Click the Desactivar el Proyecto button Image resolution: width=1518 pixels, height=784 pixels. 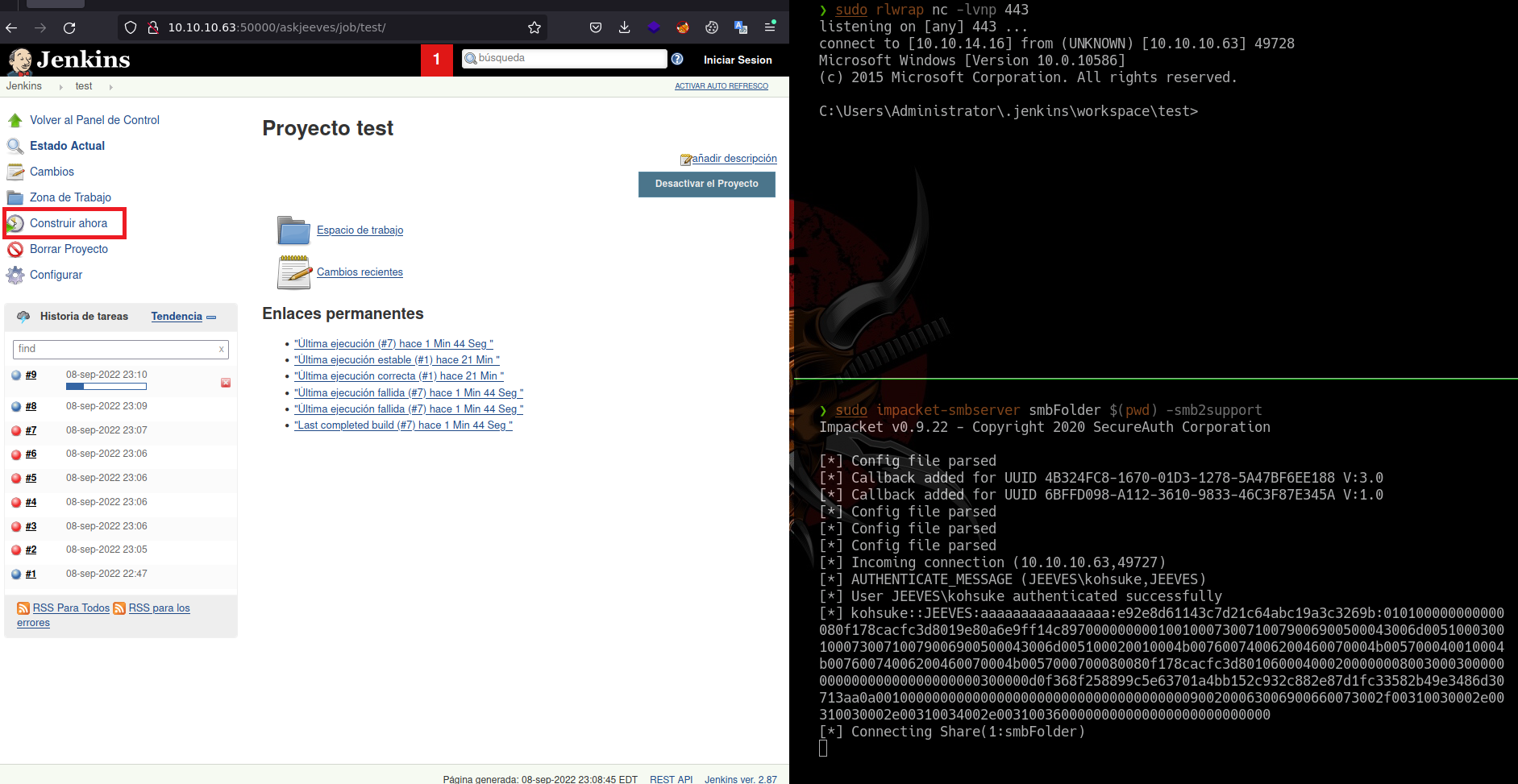click(707, 184)
